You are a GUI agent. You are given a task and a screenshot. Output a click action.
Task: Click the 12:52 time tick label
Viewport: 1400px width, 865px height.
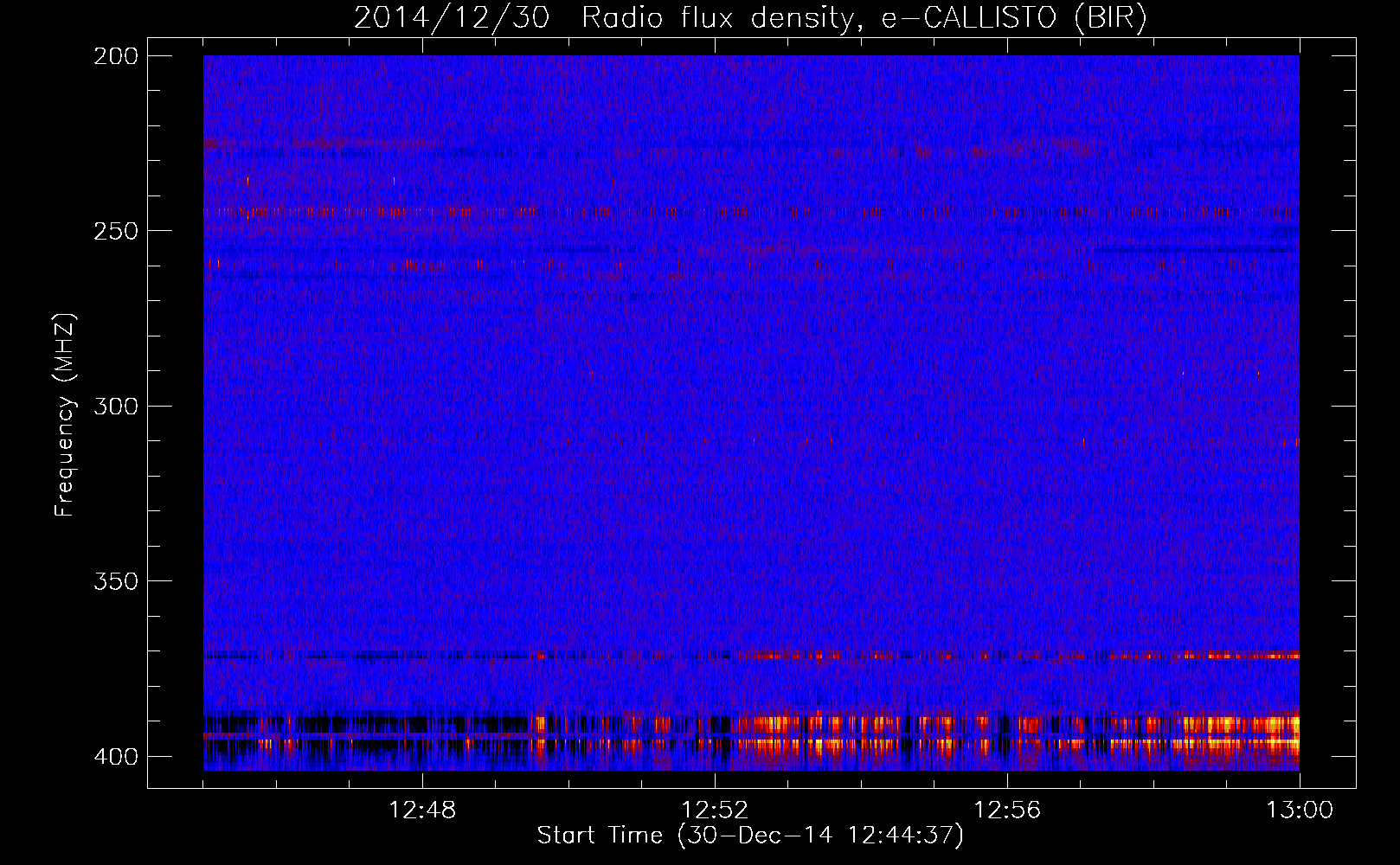pyautogui.click(x=715, y=811)
